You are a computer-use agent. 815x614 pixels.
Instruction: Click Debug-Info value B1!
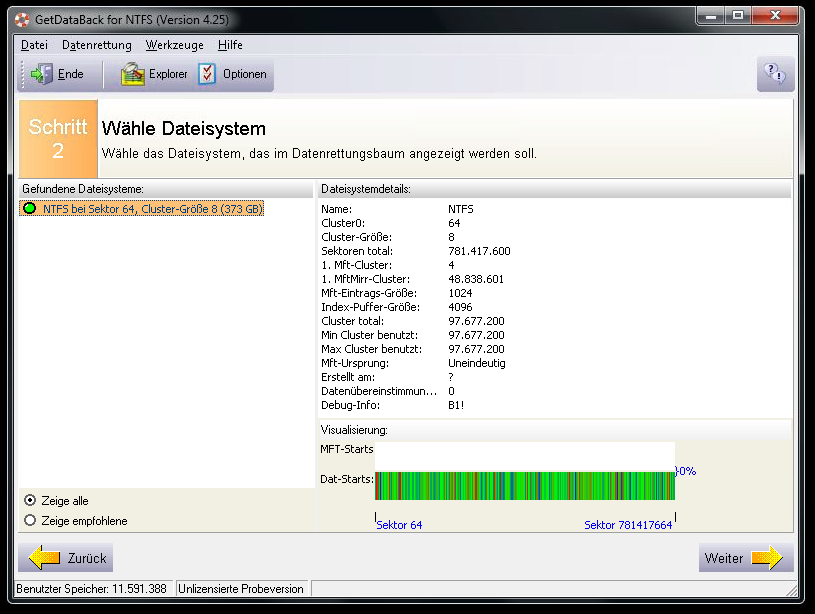(x=456, y=405)
